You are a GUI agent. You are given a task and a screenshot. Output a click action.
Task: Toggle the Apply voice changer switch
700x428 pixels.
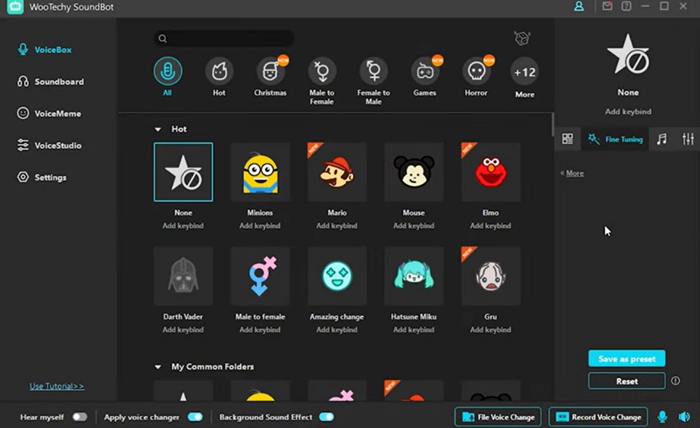[195, 417]
